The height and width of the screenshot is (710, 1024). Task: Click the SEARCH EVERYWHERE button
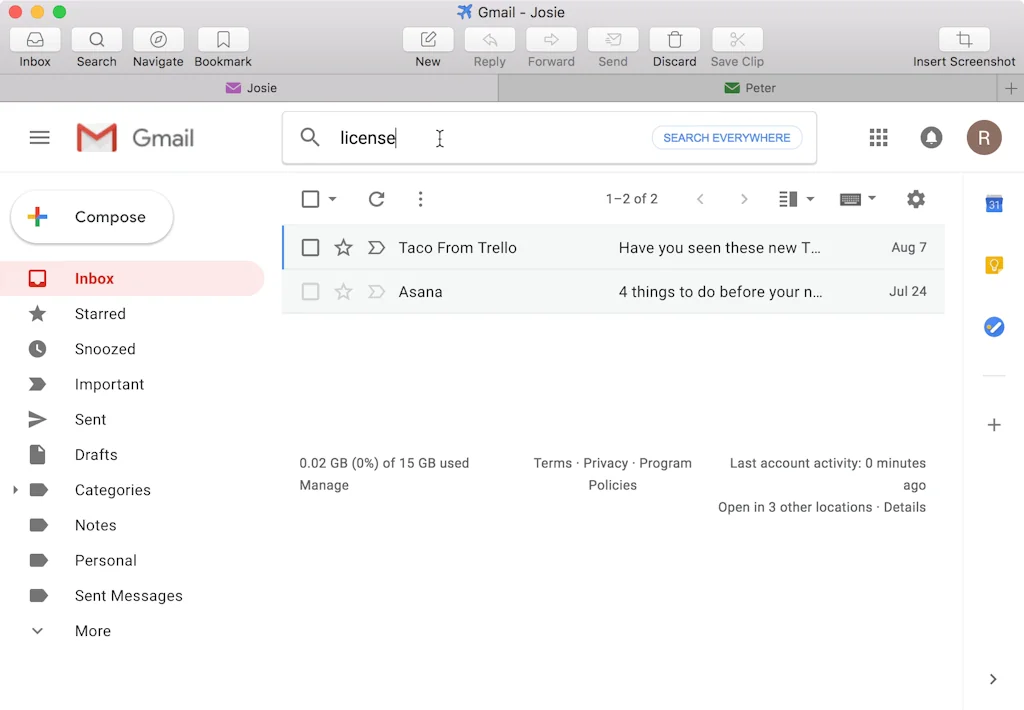(727, 137)
